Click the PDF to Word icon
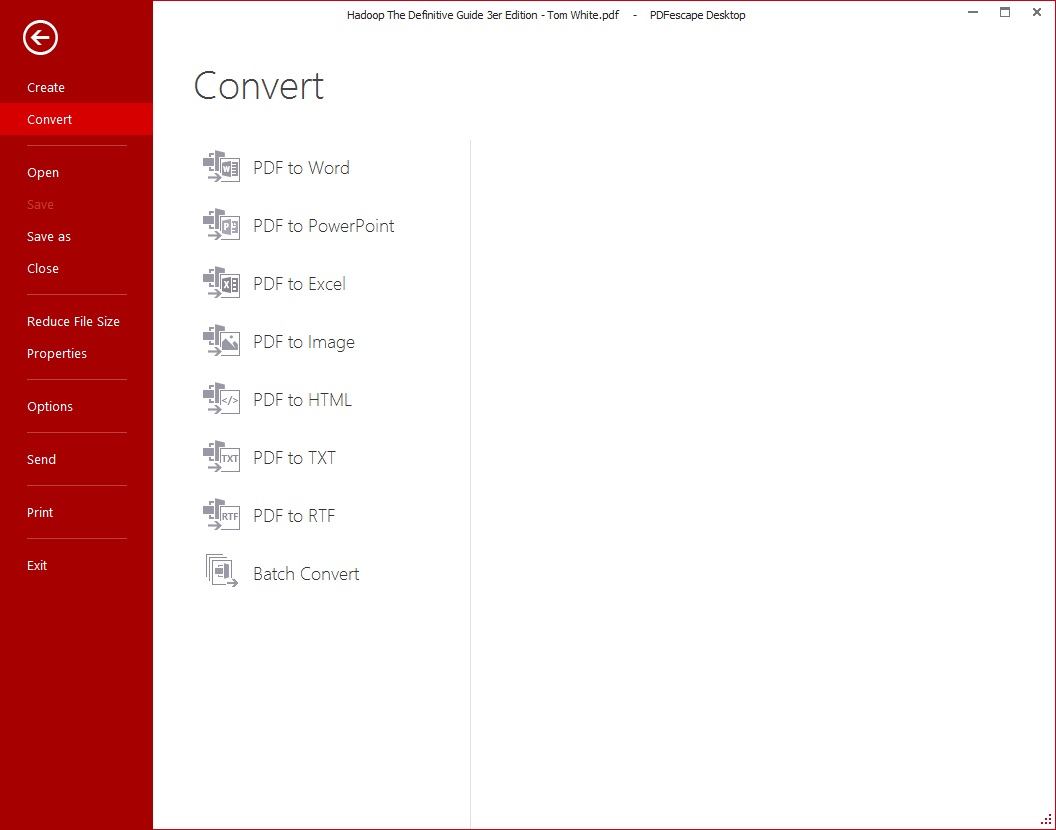 click(x=222, y=167)
